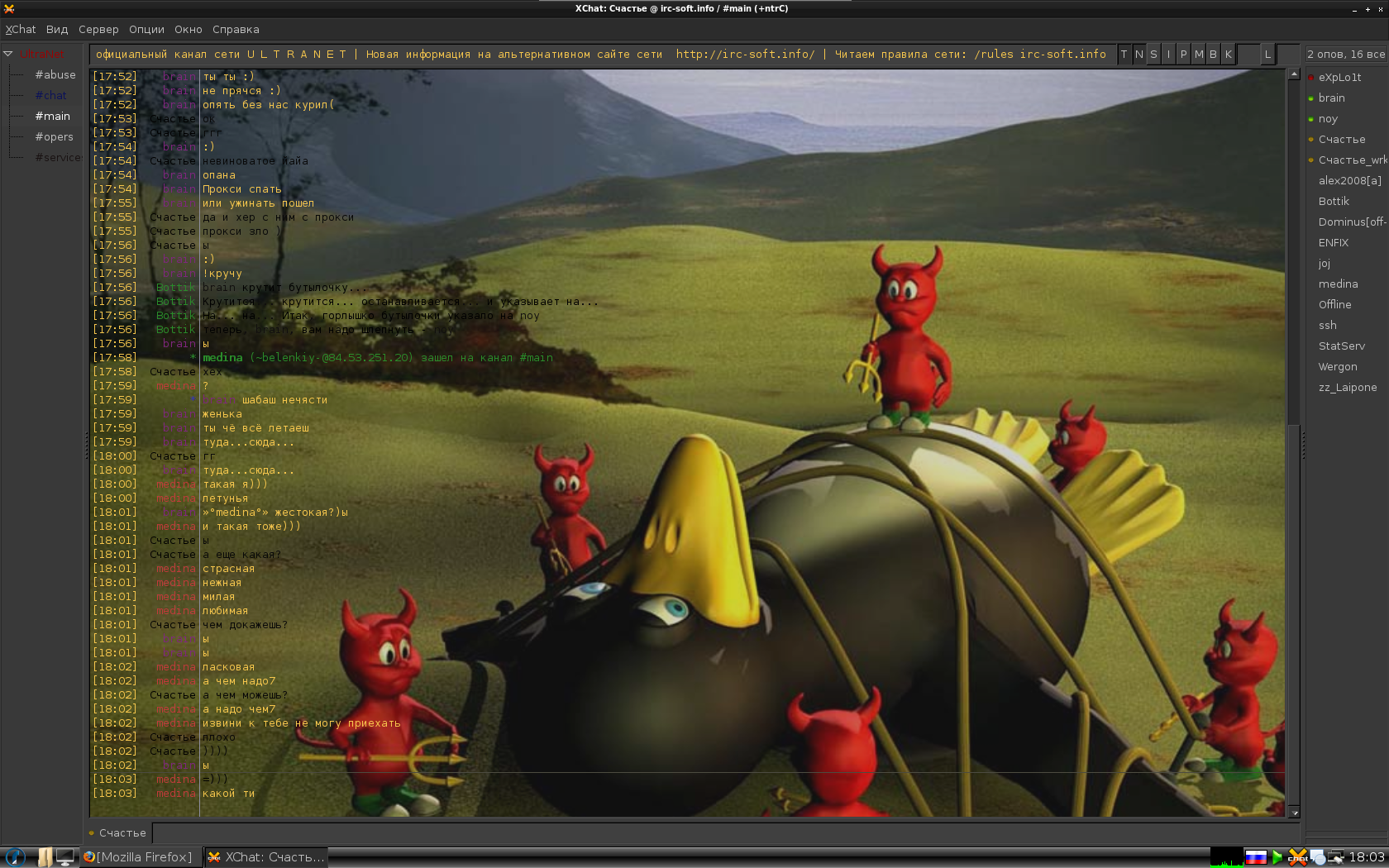Select the #abuse channel in the tree
The width and height of the screenshot is (1389, 868).
(55, 74)
